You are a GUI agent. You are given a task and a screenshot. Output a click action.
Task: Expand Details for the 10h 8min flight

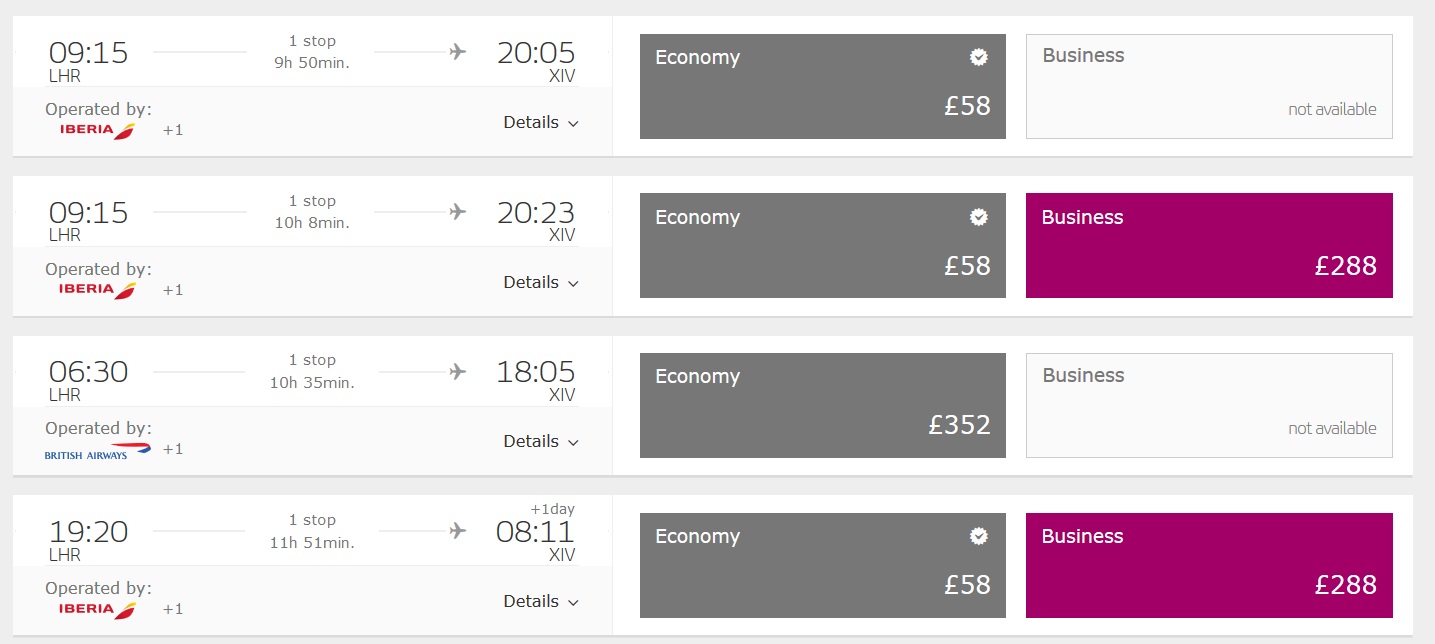[x=541, y=283]
